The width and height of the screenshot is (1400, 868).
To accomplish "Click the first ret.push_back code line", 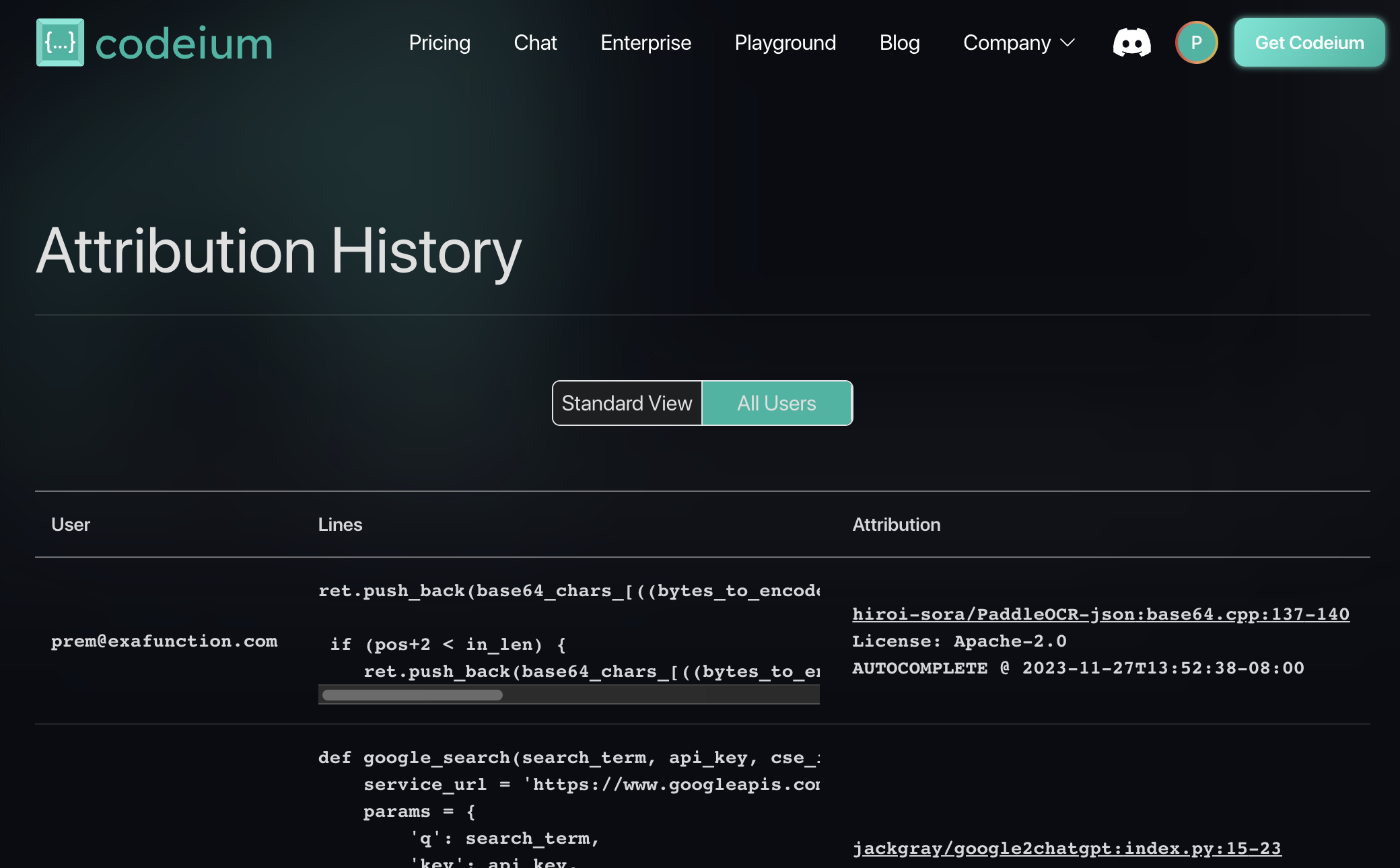I will pos(569,591).
